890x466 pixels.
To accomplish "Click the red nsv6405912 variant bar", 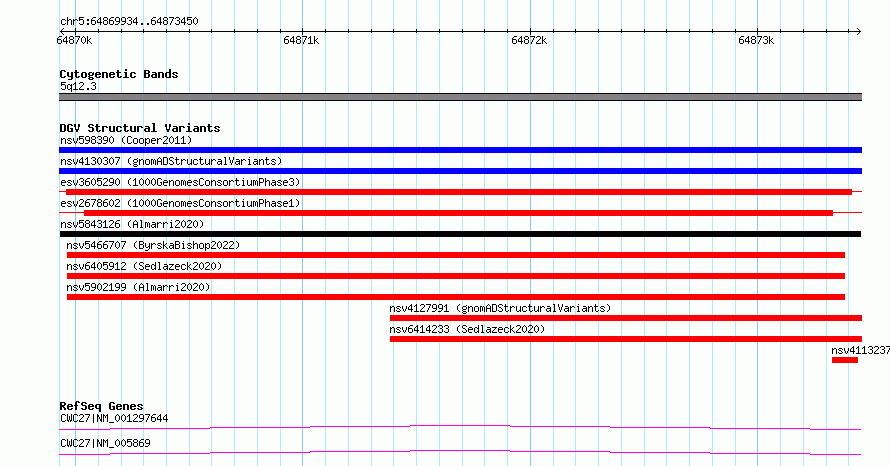I will point(456,276).
